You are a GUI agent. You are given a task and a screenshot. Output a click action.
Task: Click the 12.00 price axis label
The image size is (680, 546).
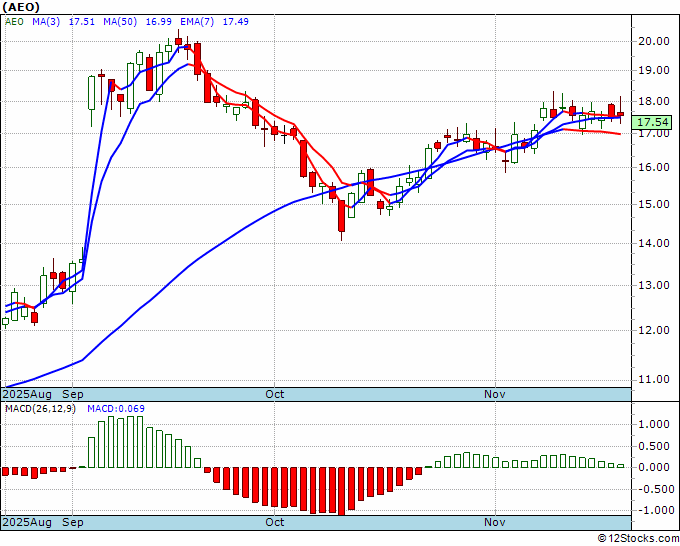654,330
